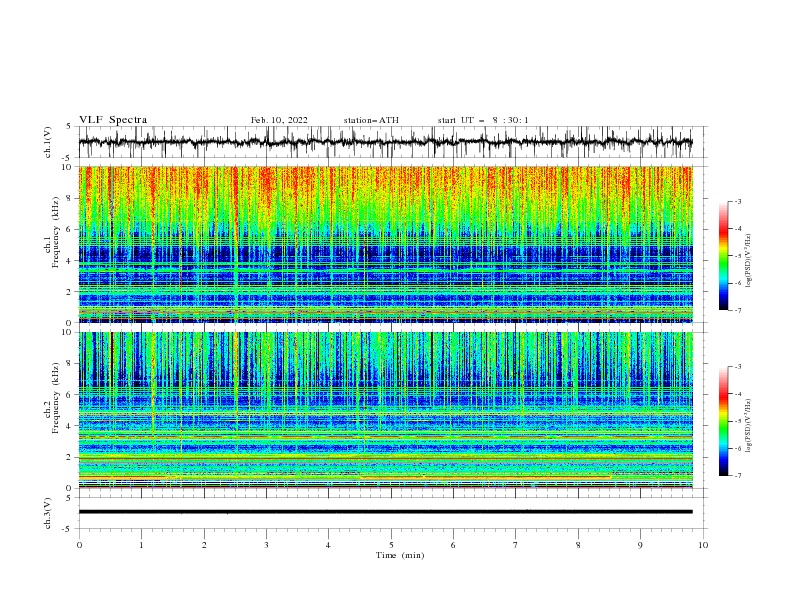
Task: Click the "VLF Spectra" title text
Action: click(x=113, y=120)
